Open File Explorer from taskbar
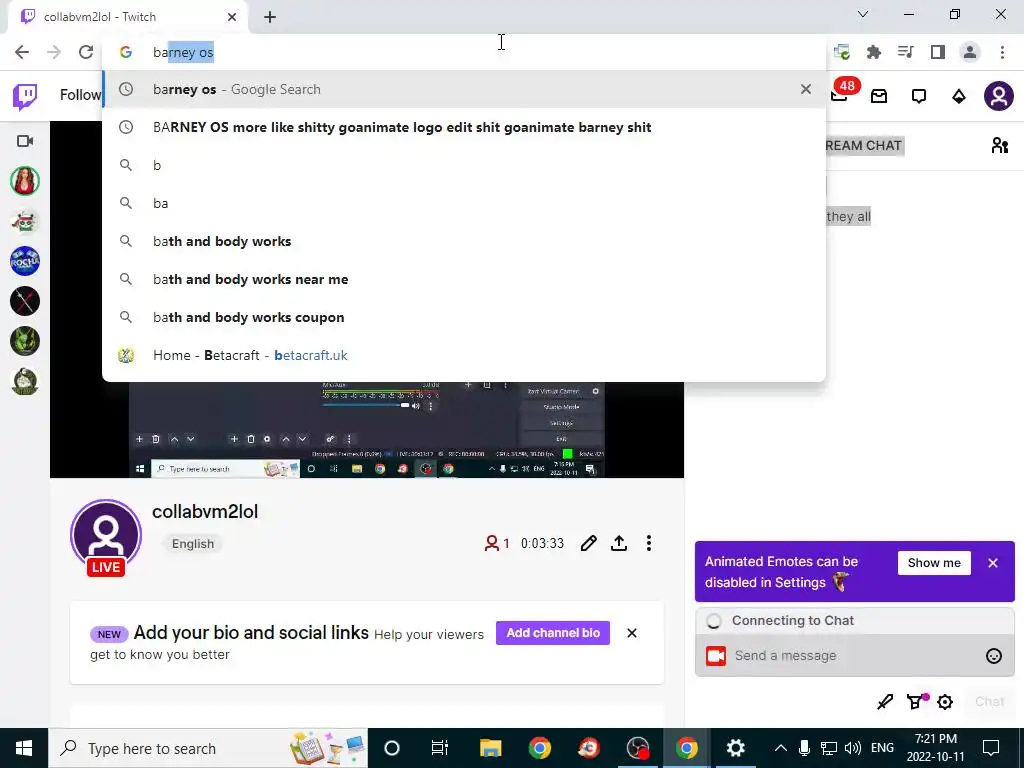This screenshot has width=1024, height=768. (490, 748)
